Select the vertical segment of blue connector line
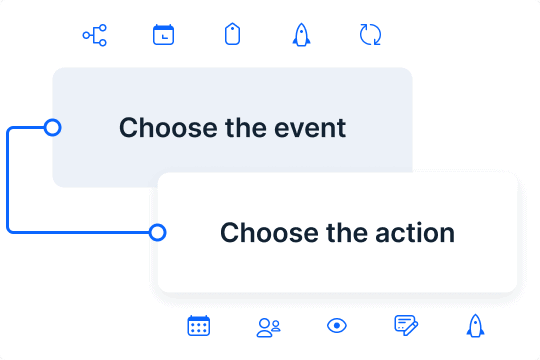 click(x=8, y=180)
